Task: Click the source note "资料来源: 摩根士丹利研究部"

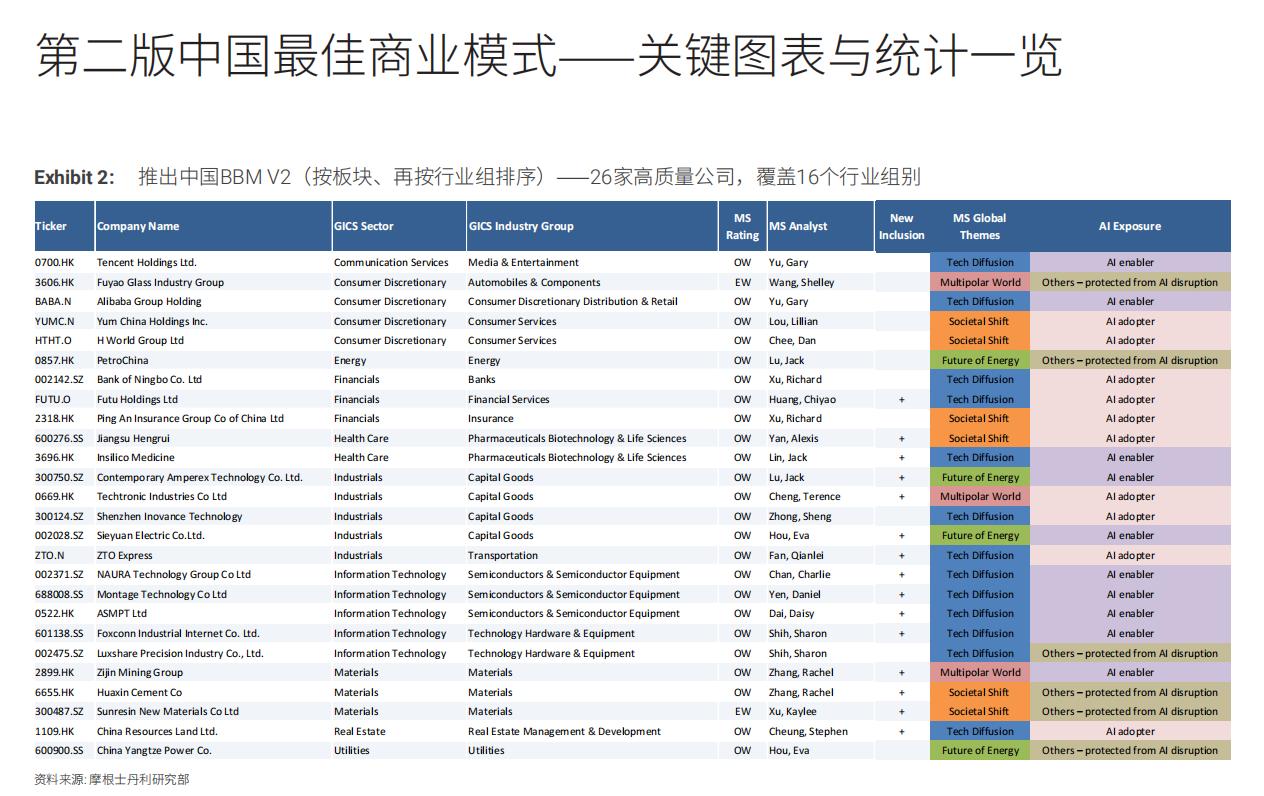Action: (111, 779)
